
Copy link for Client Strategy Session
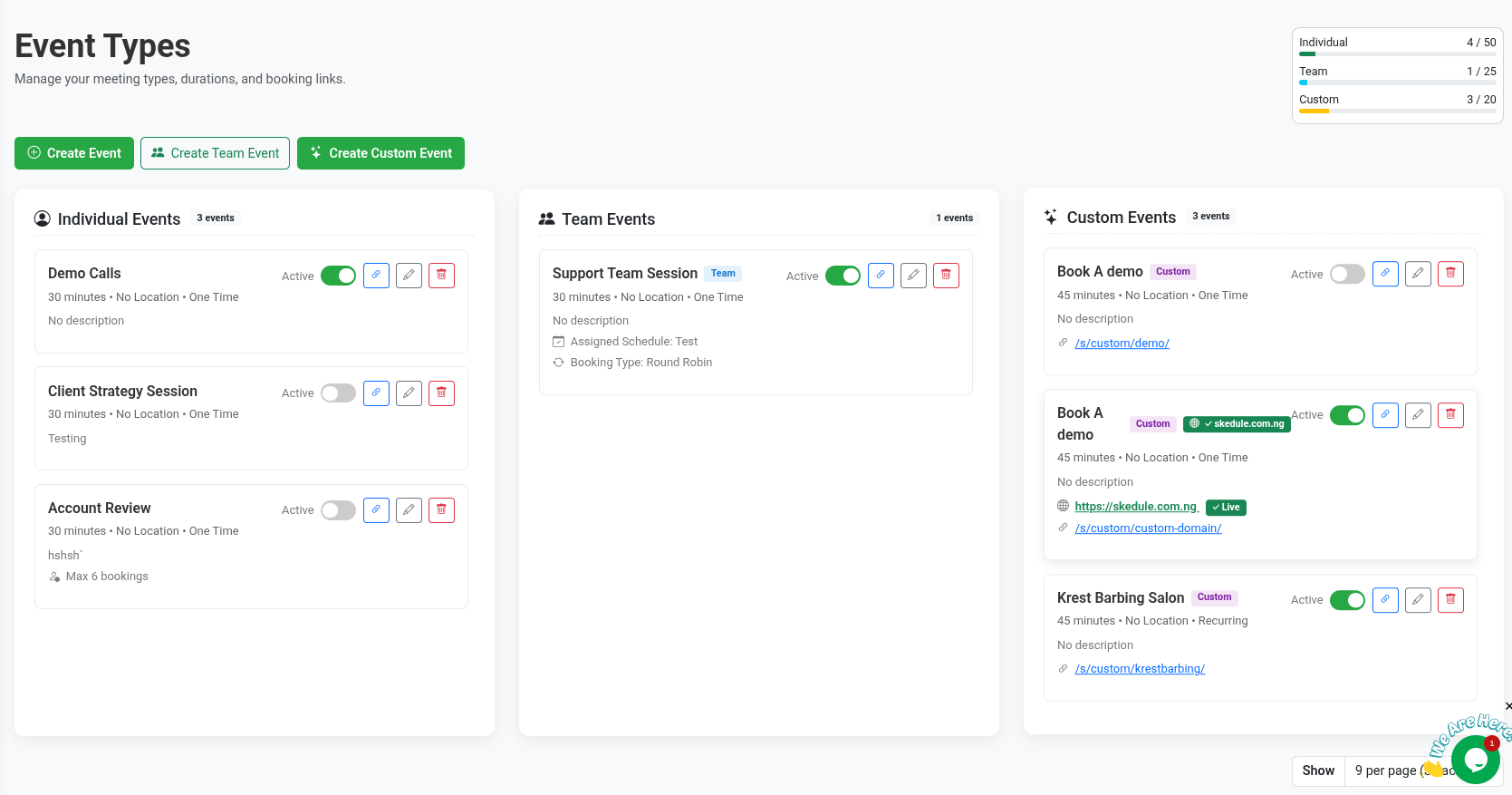click(376, 393)
